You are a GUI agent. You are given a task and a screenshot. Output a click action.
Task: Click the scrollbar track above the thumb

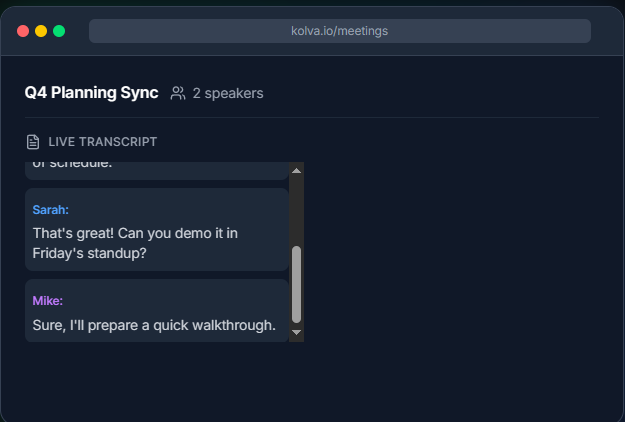296,211
